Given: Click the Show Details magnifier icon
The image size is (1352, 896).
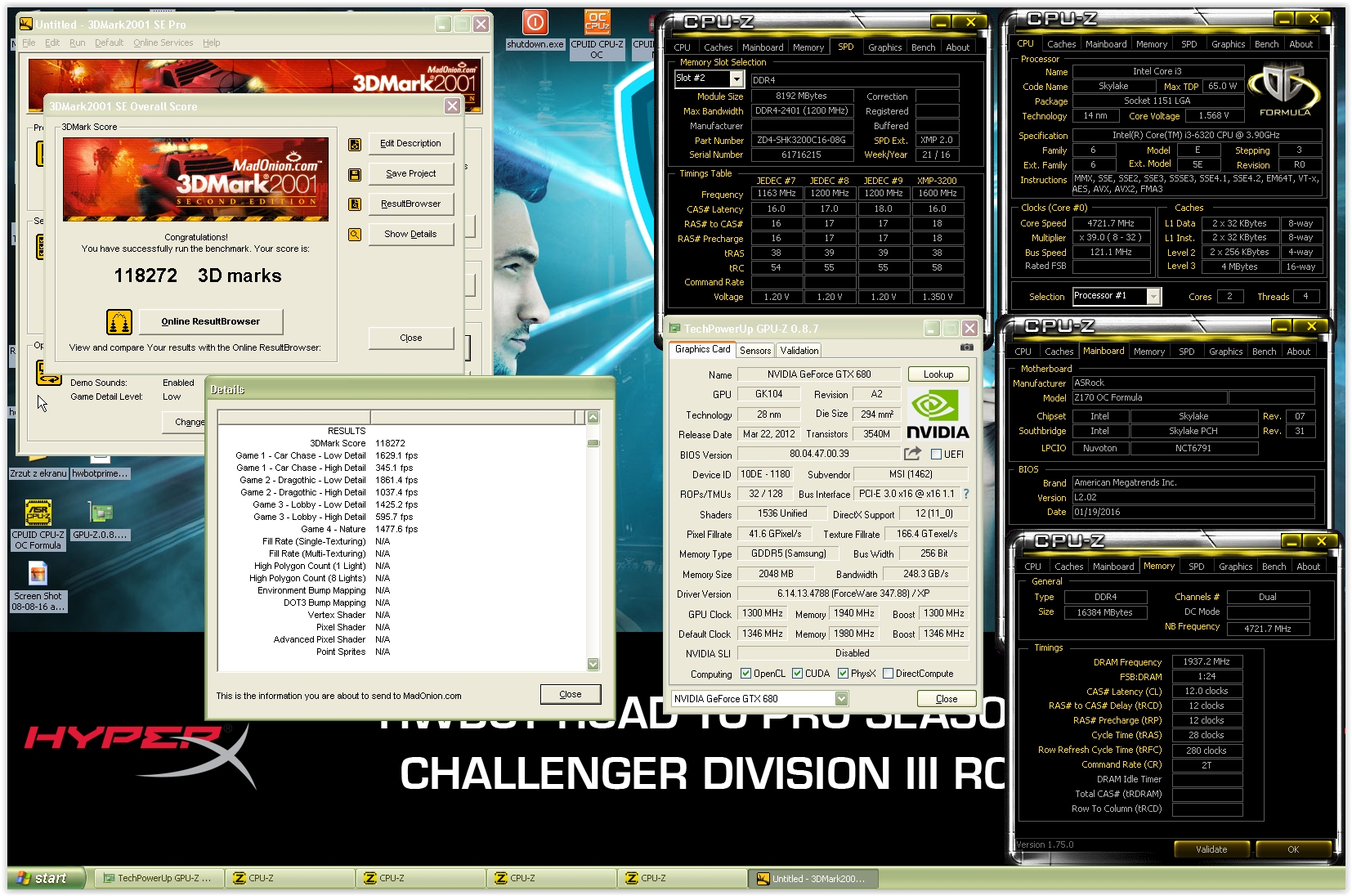Looking at the screenshot, I should pos(355,235).
